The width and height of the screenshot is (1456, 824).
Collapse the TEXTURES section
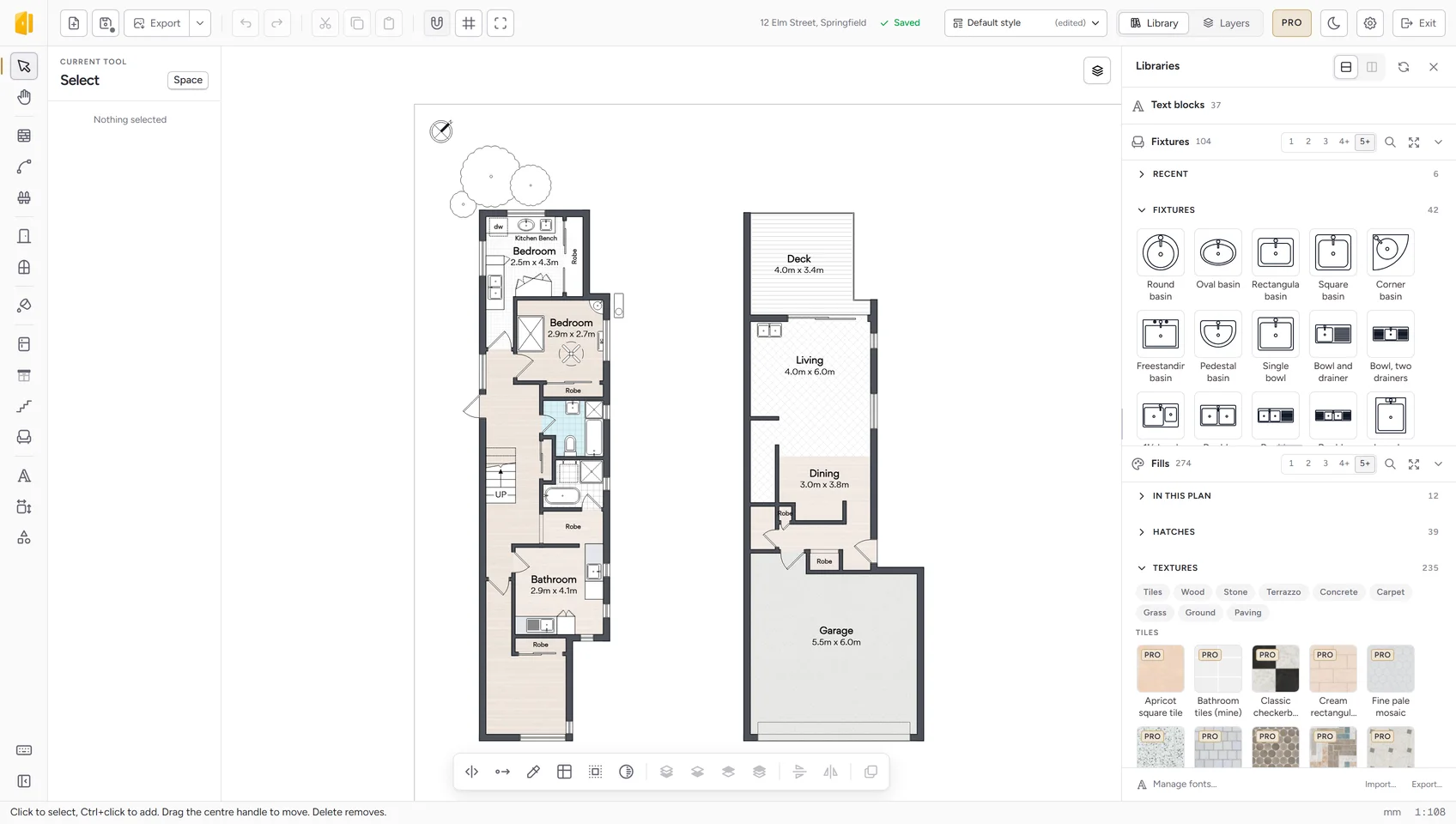click(1288, 568)
